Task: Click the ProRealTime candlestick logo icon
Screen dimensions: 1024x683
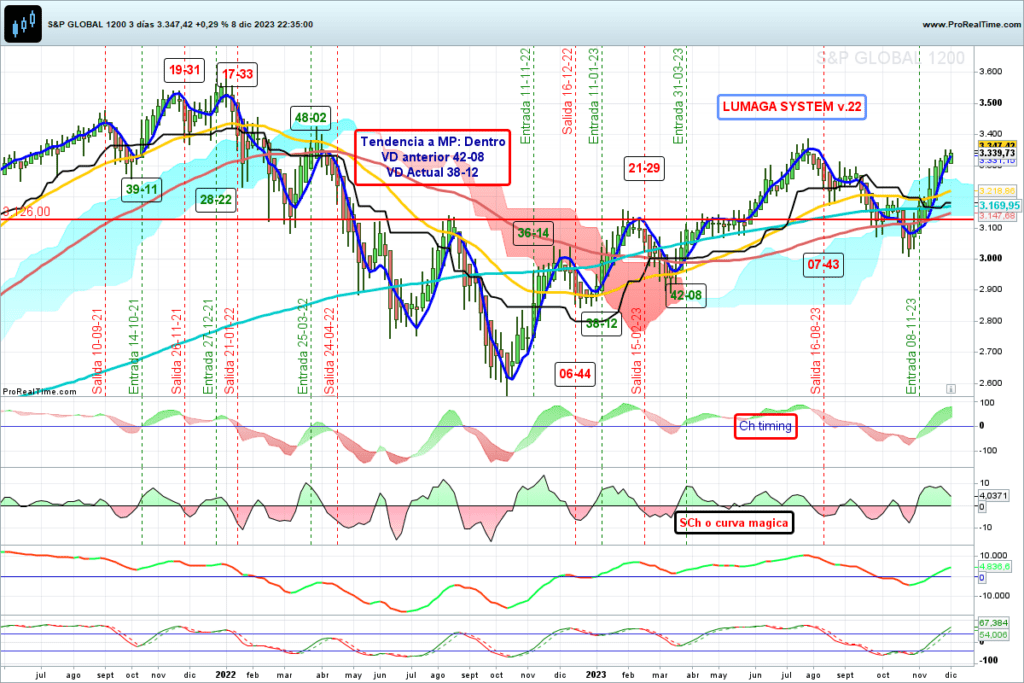Action: pos(23,24)
